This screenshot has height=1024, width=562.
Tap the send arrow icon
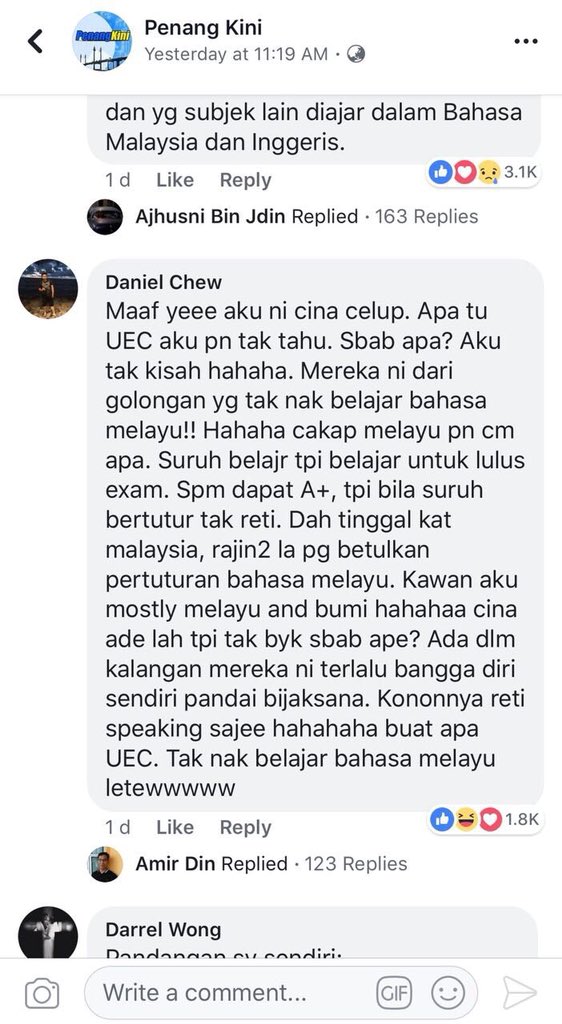click(520, 994)
